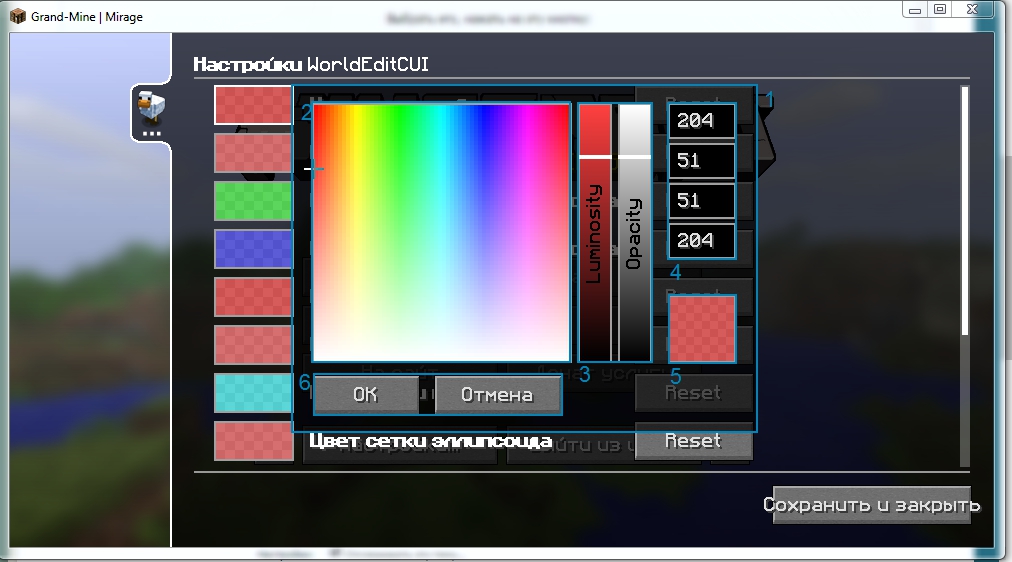Open the green color swatch
The height and width of the screenshot is (562, 1012).
click(x=253, y=201)
